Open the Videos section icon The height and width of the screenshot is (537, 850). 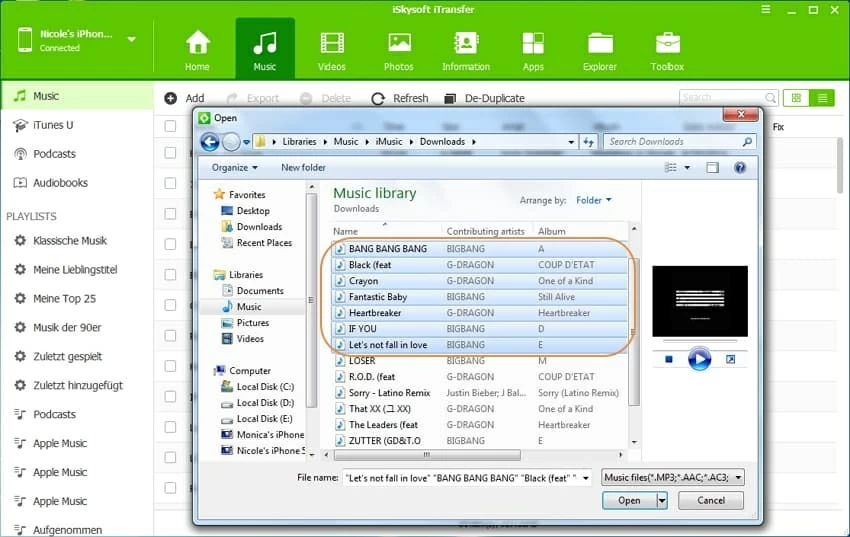coord(331,44)
